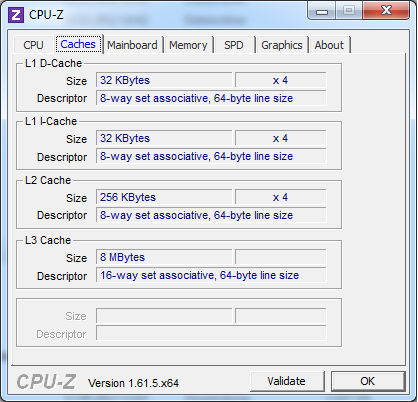
Task: Click the L1 D-Cache size field
Action: point(164,80)
